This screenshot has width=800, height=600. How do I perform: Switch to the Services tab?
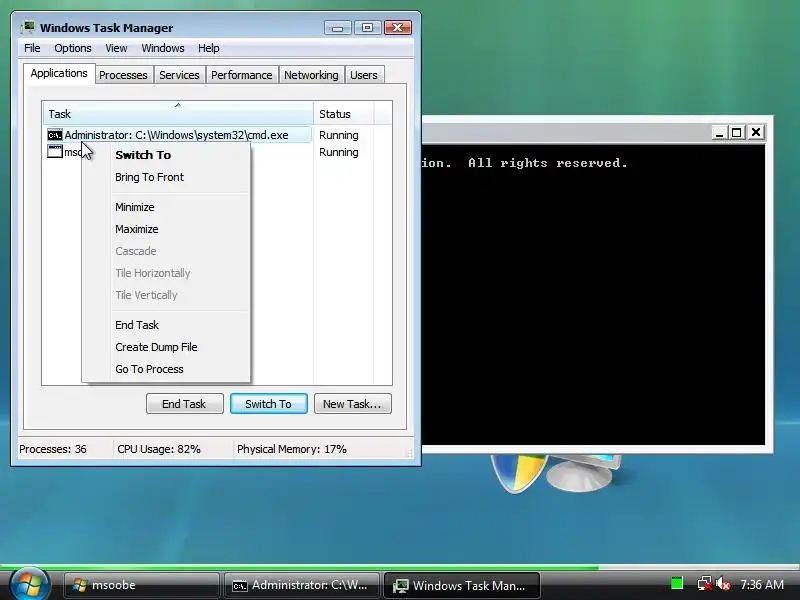[179, 75]
